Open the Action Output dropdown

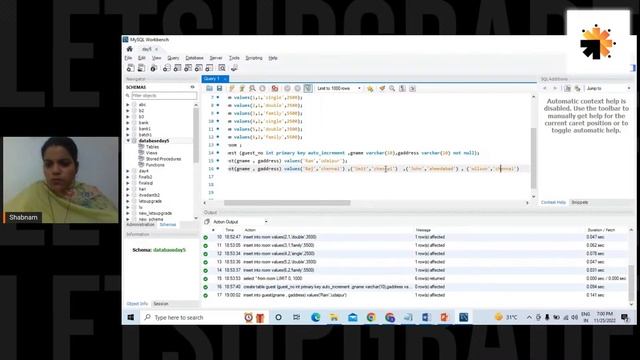tap(240, 222)
